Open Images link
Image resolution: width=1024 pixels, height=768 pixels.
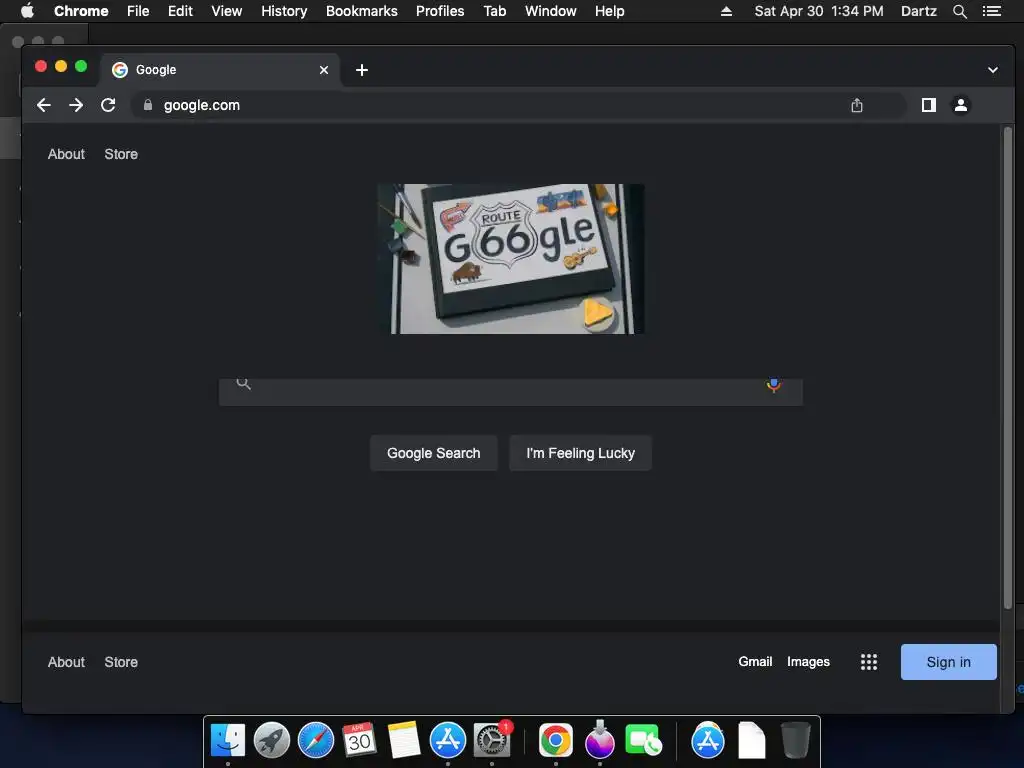[x=808, y=662]
